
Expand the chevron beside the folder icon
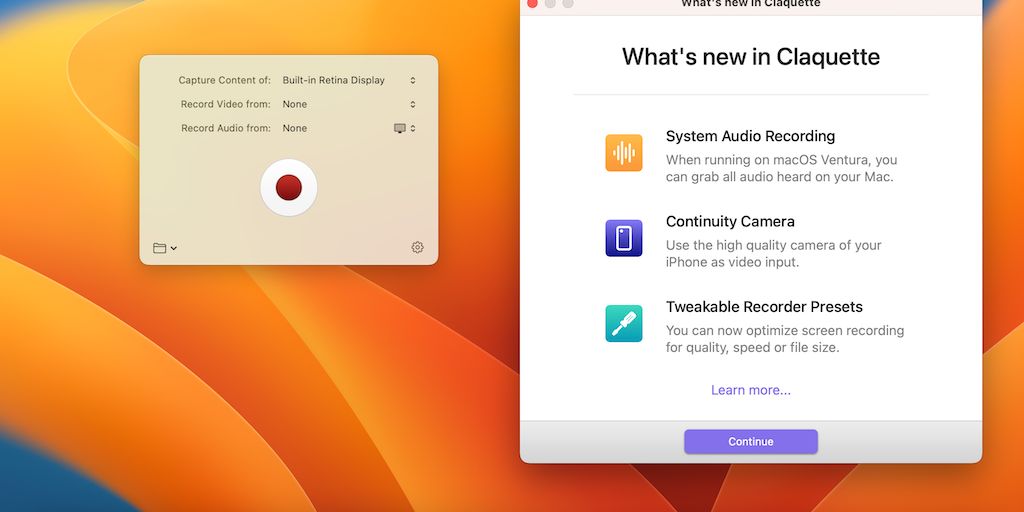(x=174, y=248)
